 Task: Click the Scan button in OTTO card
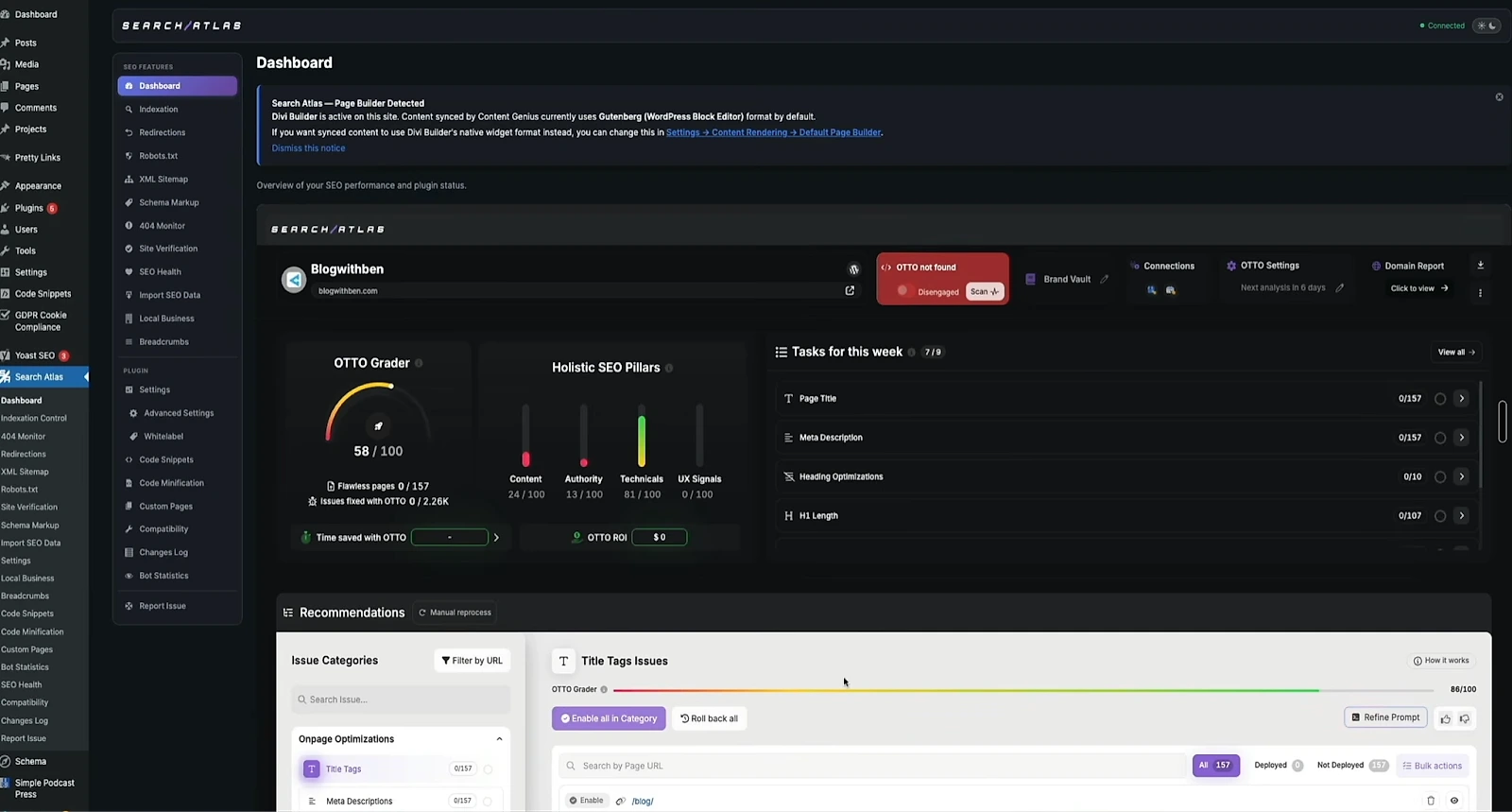[x=985, y=291]
